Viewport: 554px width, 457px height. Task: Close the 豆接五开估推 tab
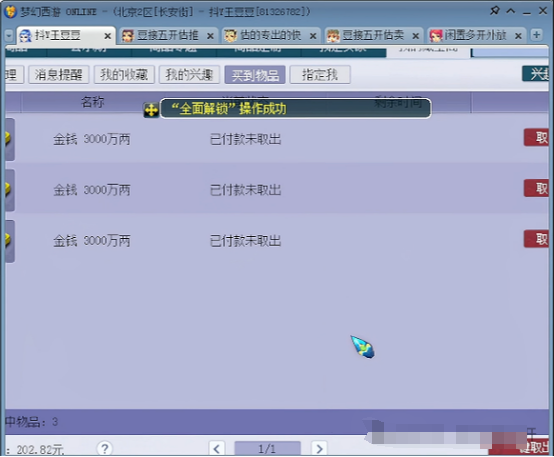210,36
